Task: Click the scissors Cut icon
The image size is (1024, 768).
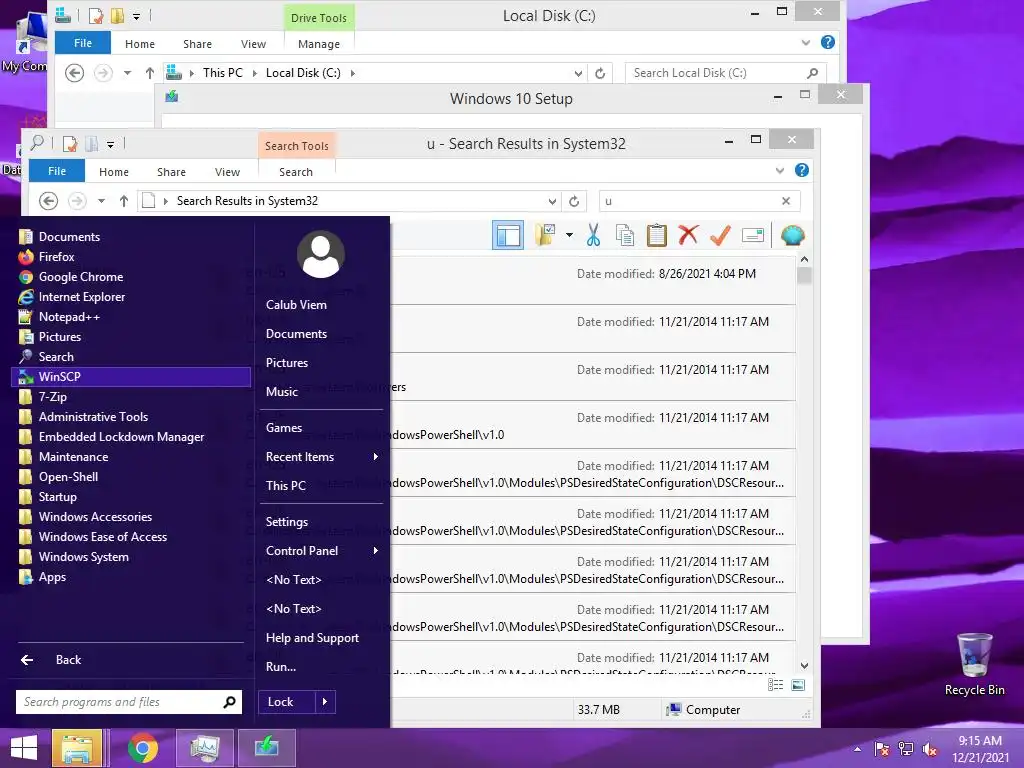Action: [593, 235]
